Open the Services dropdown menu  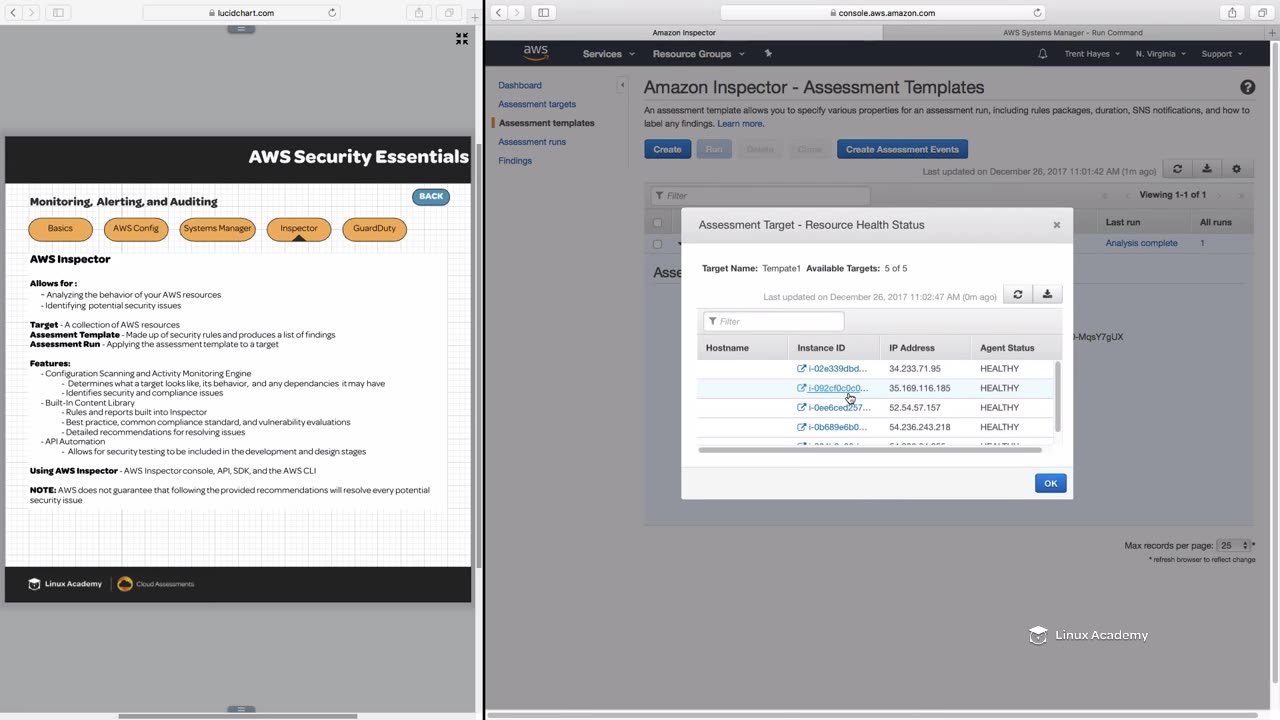coord(608,54)
